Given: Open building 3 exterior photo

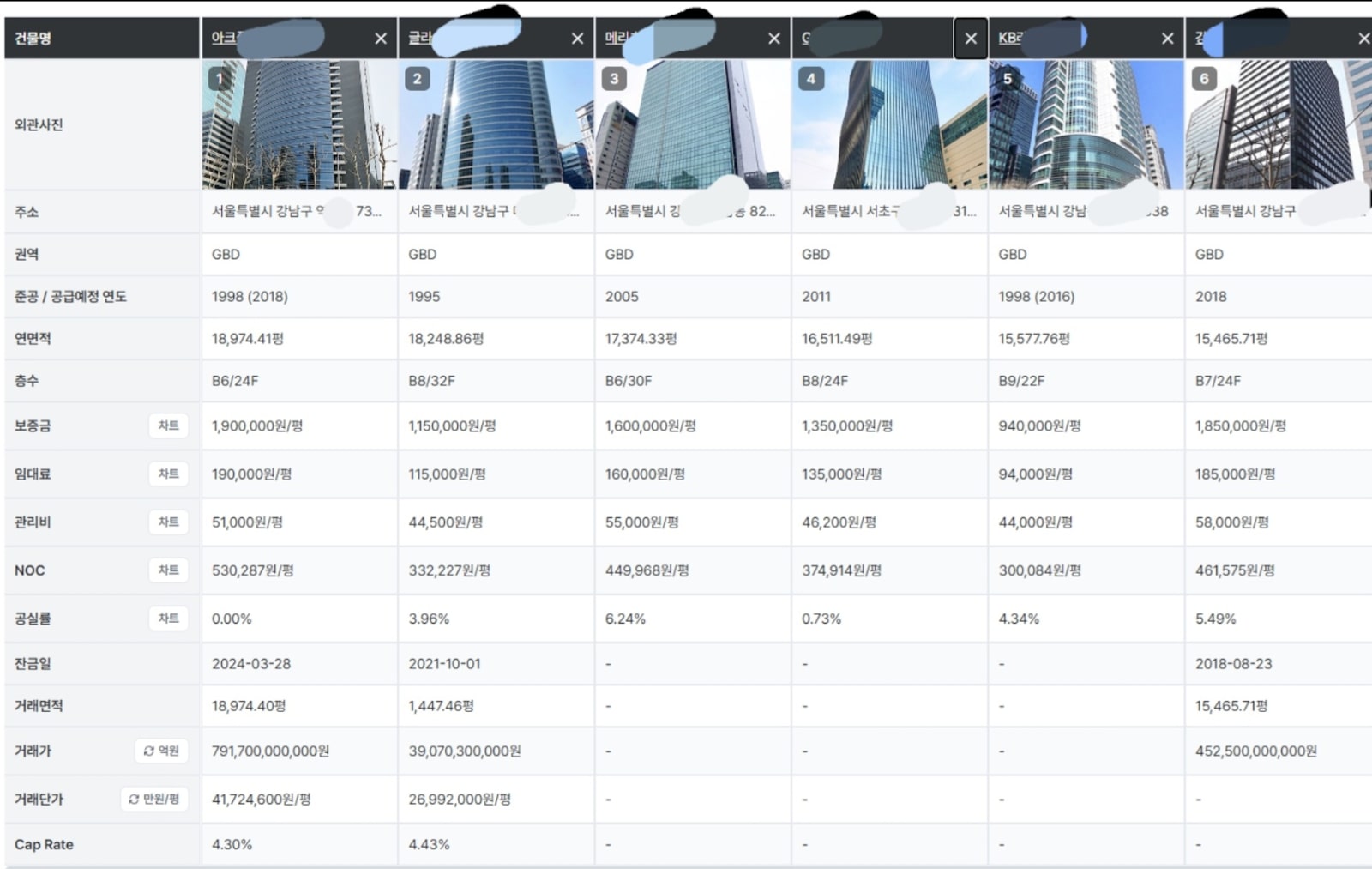Looking at the screenshot, I should (x=693, y=124).
